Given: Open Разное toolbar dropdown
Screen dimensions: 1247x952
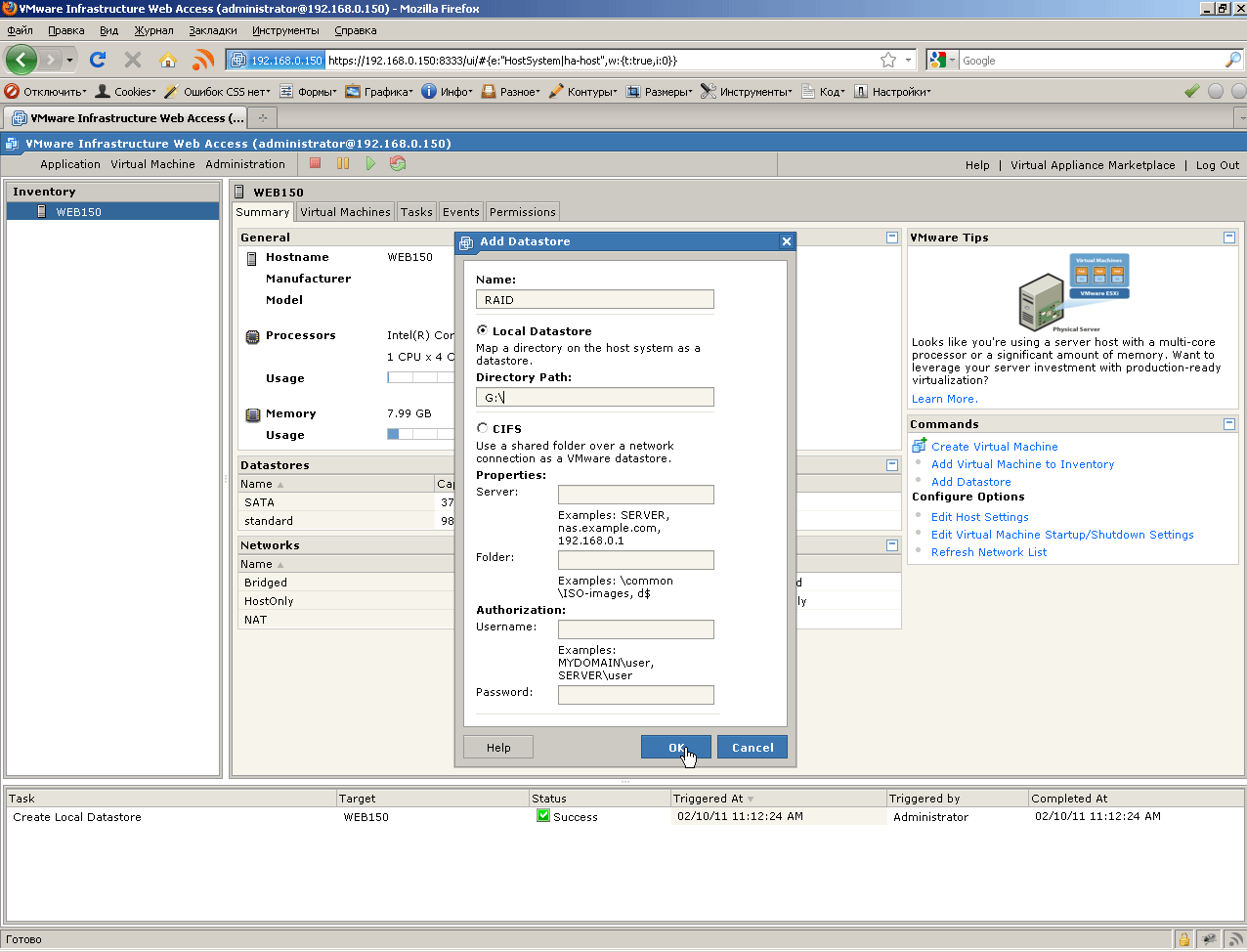Looking at the screenshot, I should coord(510,91).
